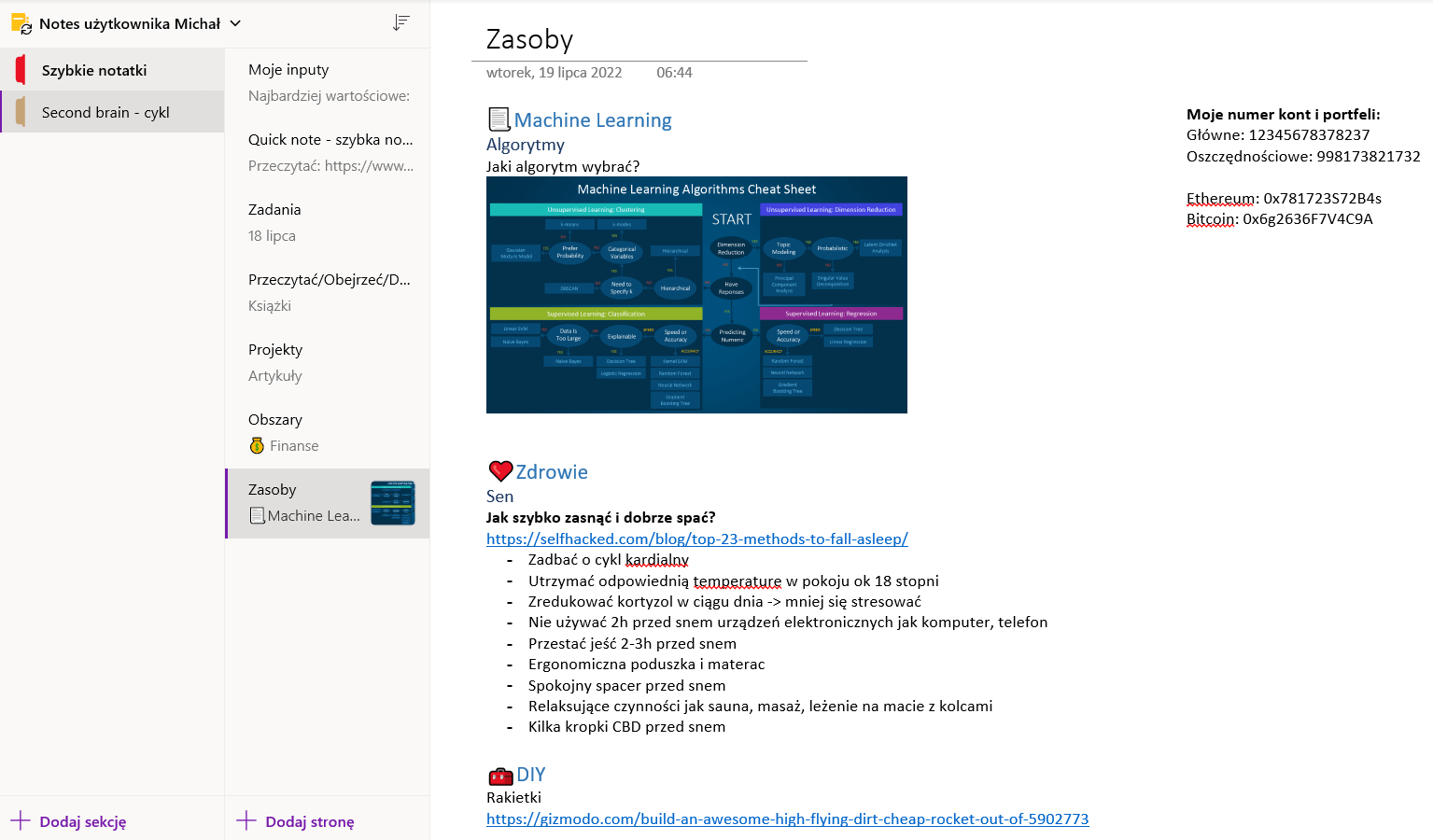This screenshot has height=840, width=1433.
Task: Click the Zdrowie heading
Action: point(552,472)
